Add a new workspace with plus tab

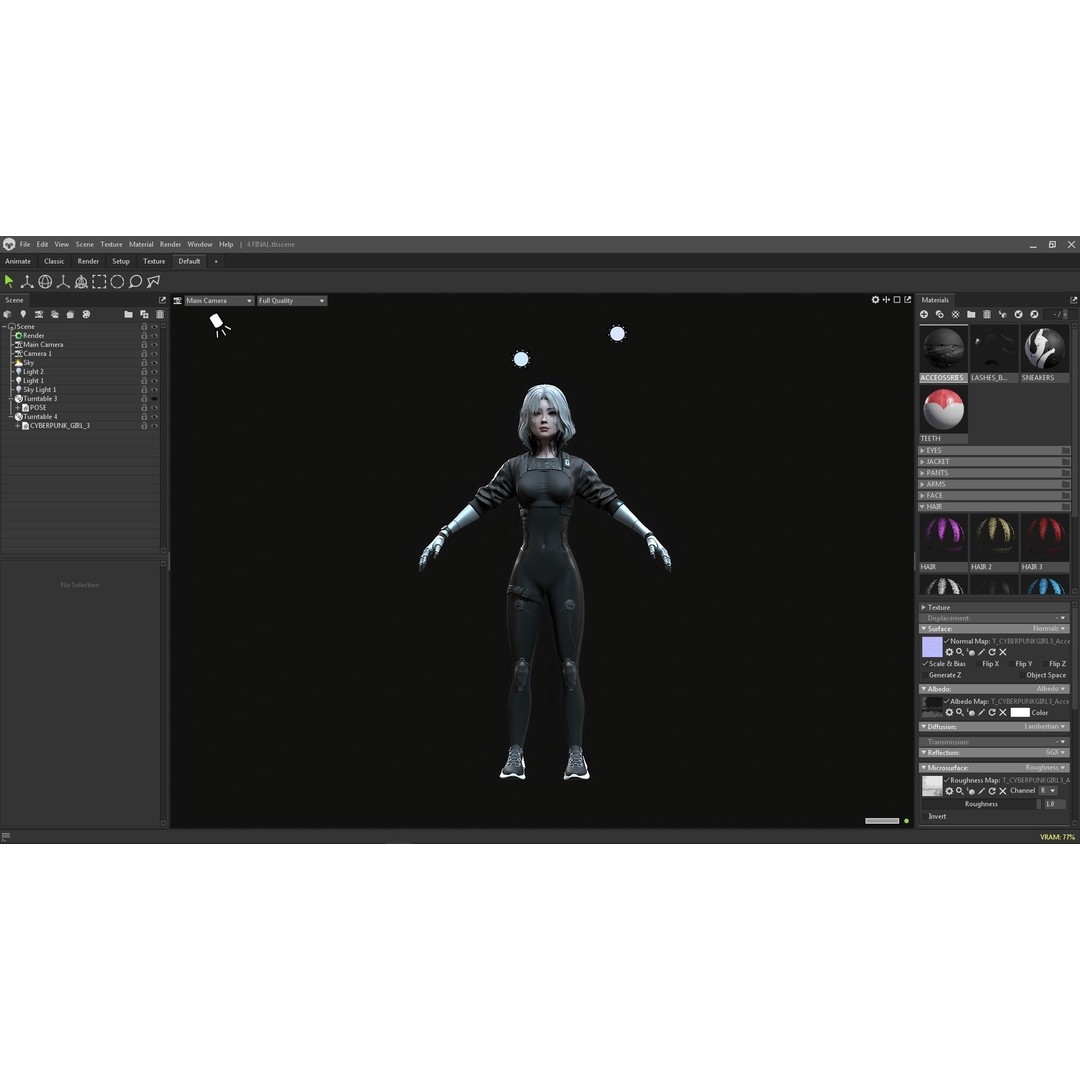216,261
